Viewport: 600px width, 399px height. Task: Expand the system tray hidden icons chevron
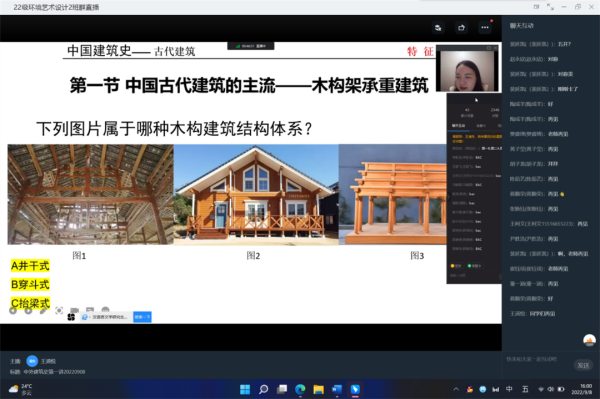(456, 389)
